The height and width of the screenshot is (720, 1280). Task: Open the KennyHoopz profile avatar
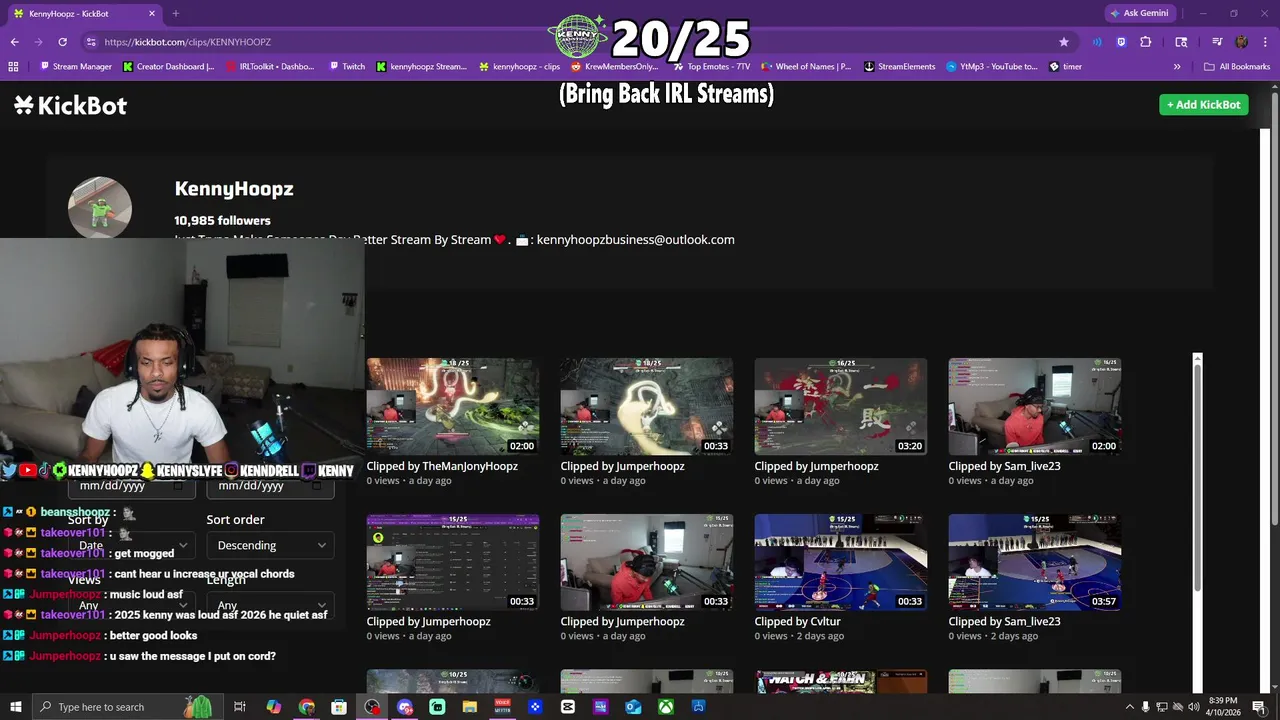[100, 208]
